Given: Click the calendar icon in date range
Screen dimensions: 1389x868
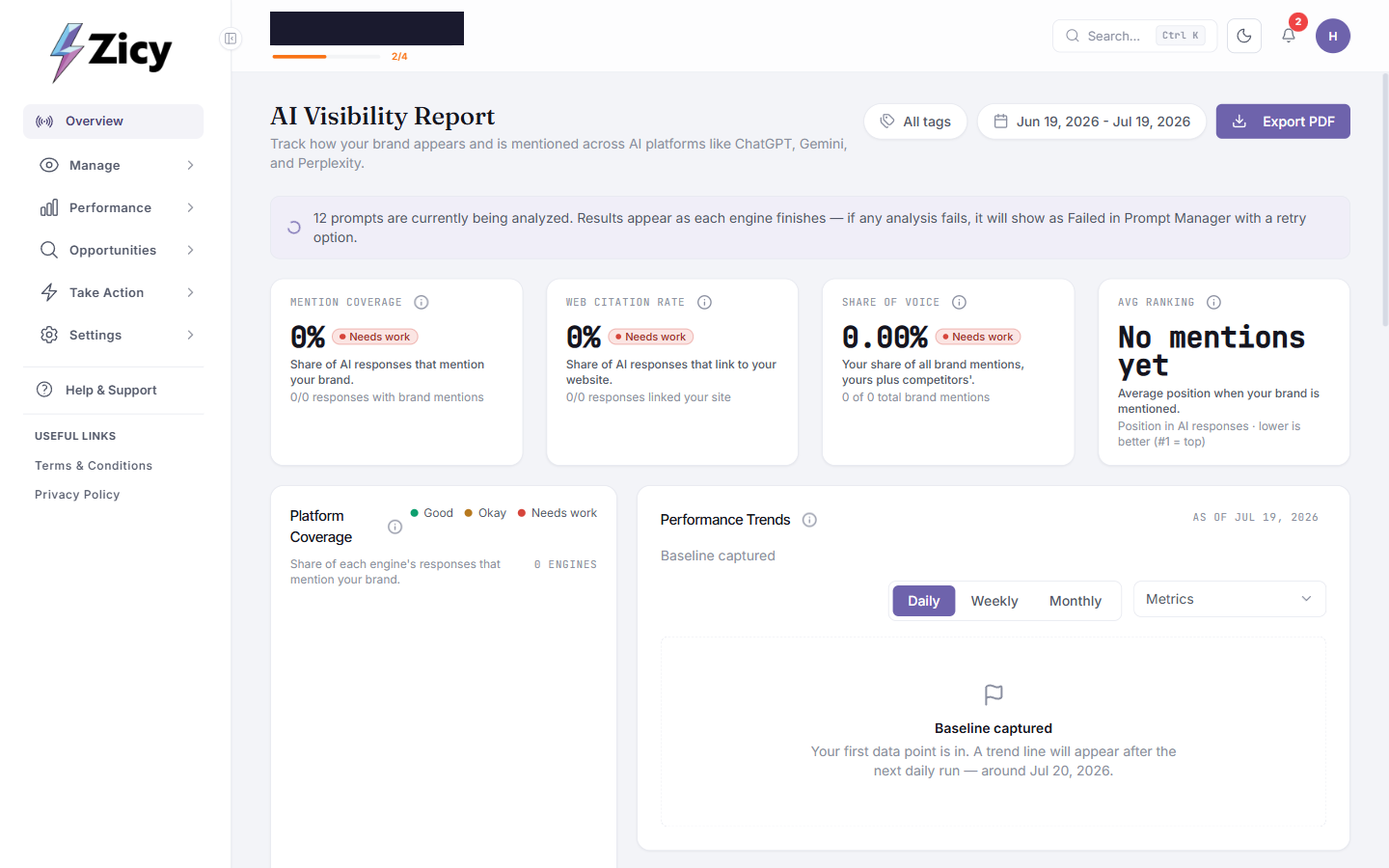Looking at the screenshot, I should point(1001,122).
